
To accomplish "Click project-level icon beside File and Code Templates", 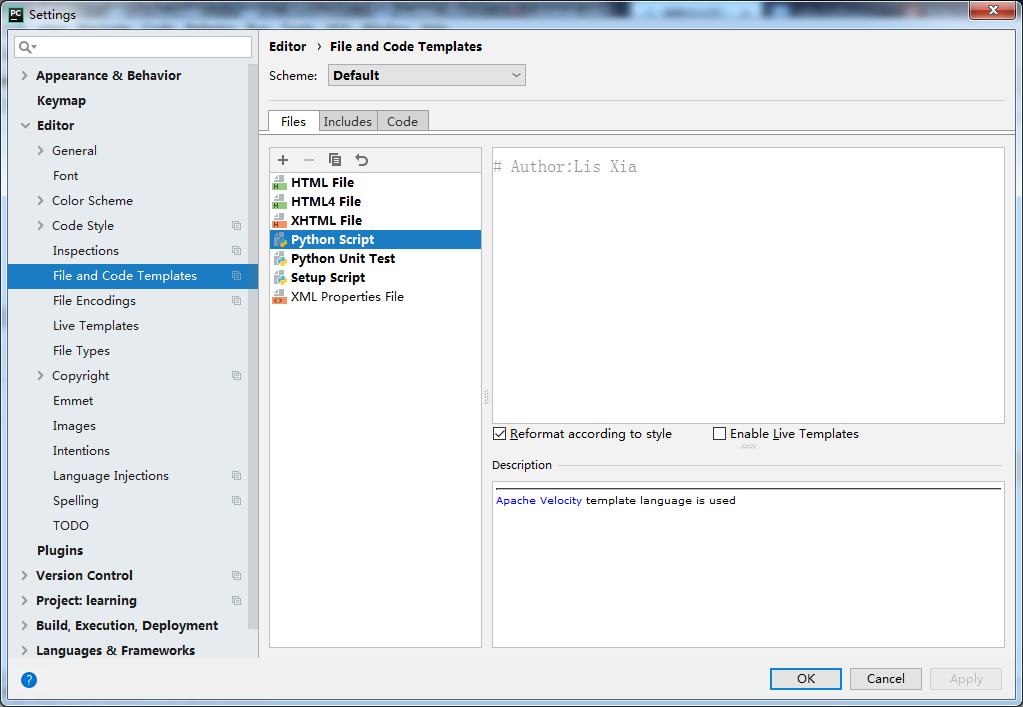I will coord(236,275).
